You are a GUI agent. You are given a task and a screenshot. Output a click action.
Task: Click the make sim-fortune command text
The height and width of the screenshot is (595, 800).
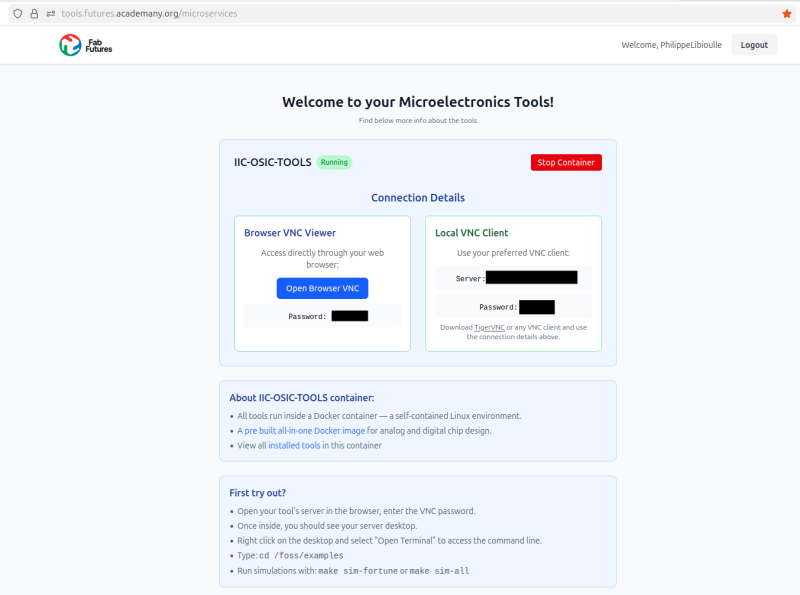[x=357, y=570]
